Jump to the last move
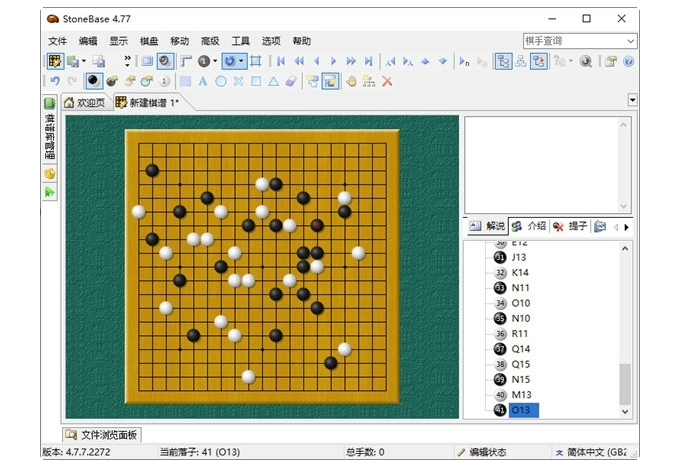The height and width of the screenshot is (468, 676). (x=369, y=61)
